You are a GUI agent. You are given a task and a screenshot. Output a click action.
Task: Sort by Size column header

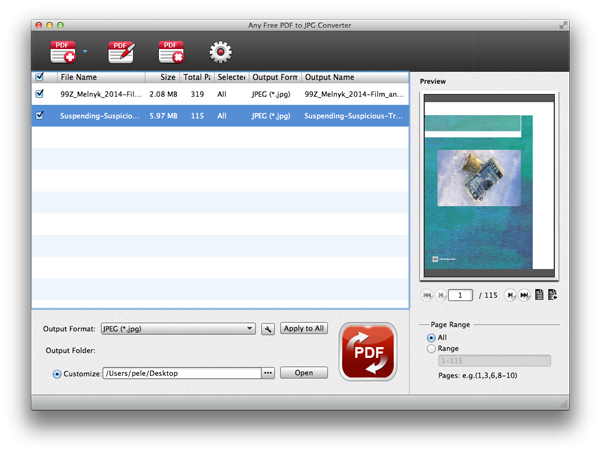pos(163,77)
